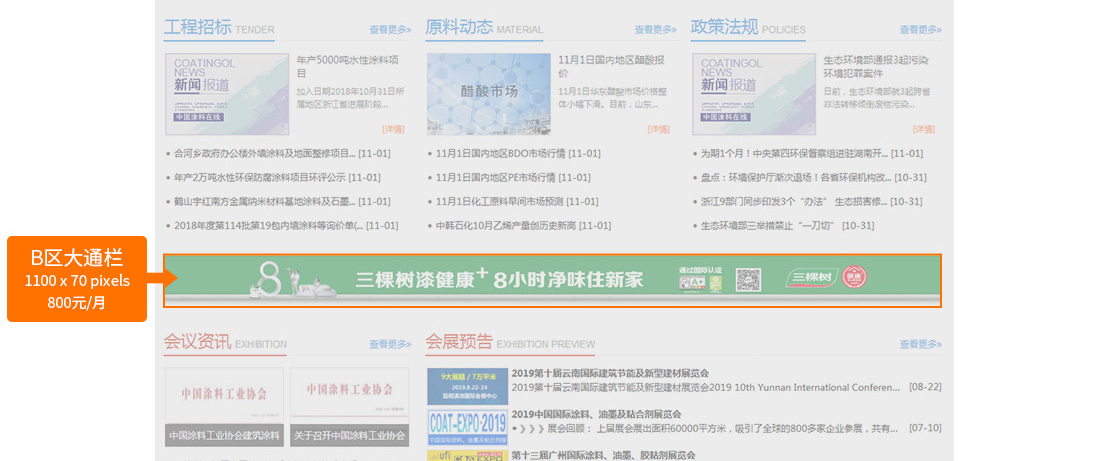Image resolution: width=1100 pixels, height=461 pixels.
Task: Open 查看更多 link in 工程招标 section
Action: [x=390, y=30]
